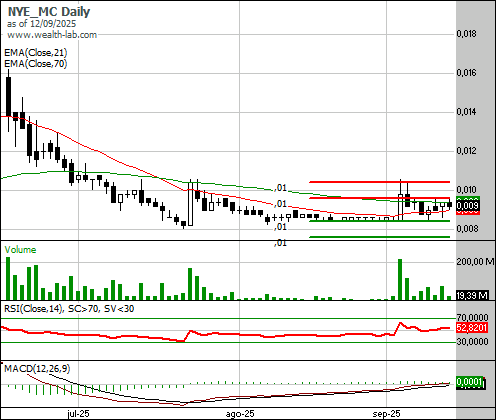Image resolution: width=496 pixels, height=420 pixels.
Task: Click the sep-25 date axis label
Action: pyautogui.click(x=386, y=414)
